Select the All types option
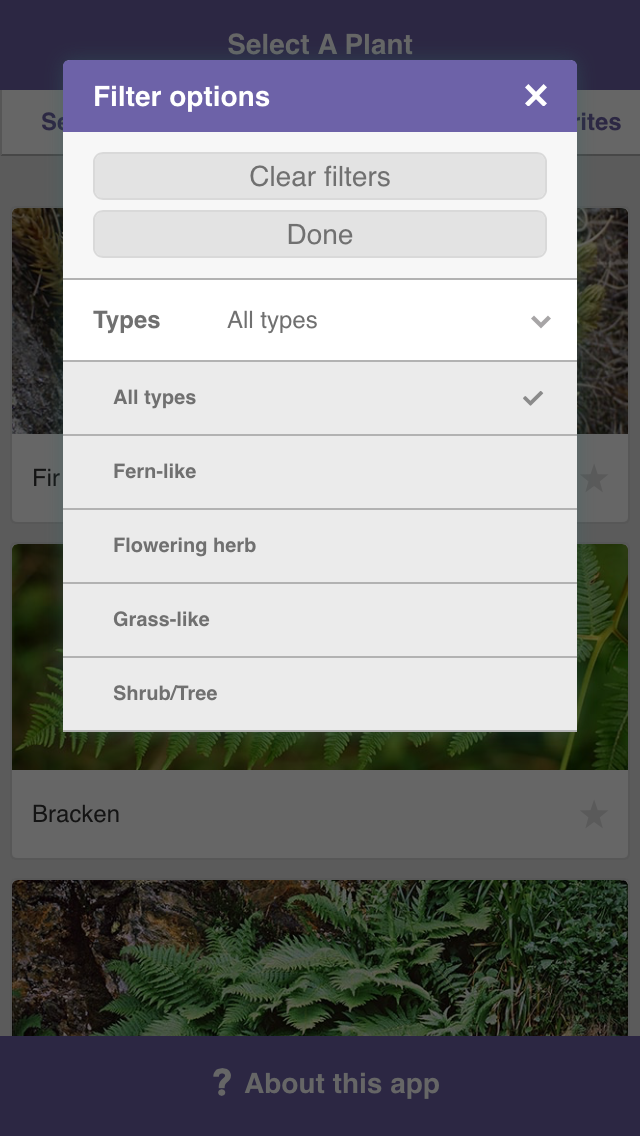640x1136 pixels. click(155, 398)
